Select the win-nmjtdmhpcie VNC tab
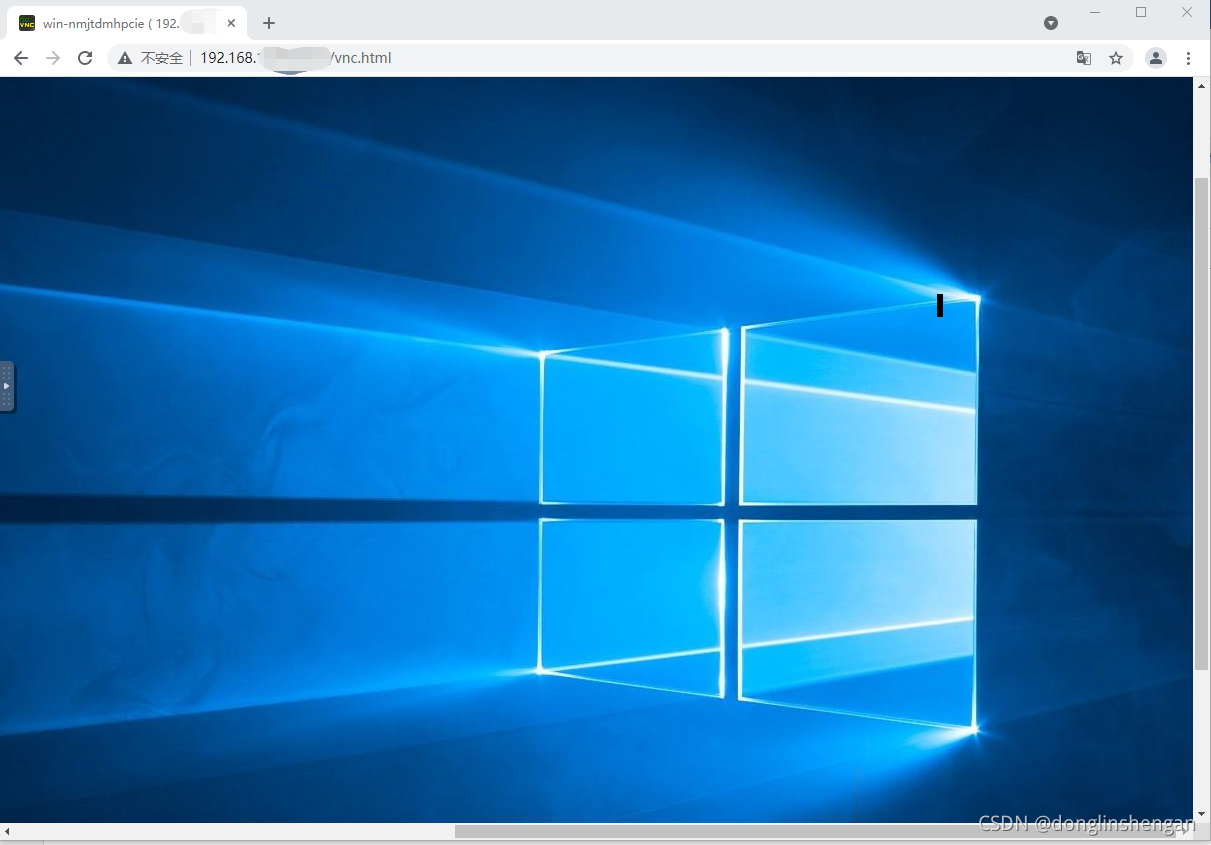Viewport: 1211px width, 845px height. (x=125, y=23)
